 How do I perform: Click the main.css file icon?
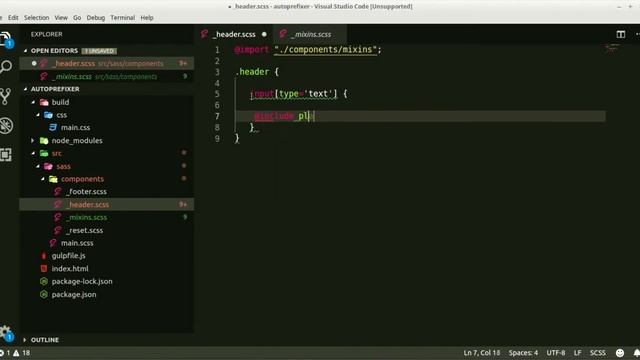(53, 127)
